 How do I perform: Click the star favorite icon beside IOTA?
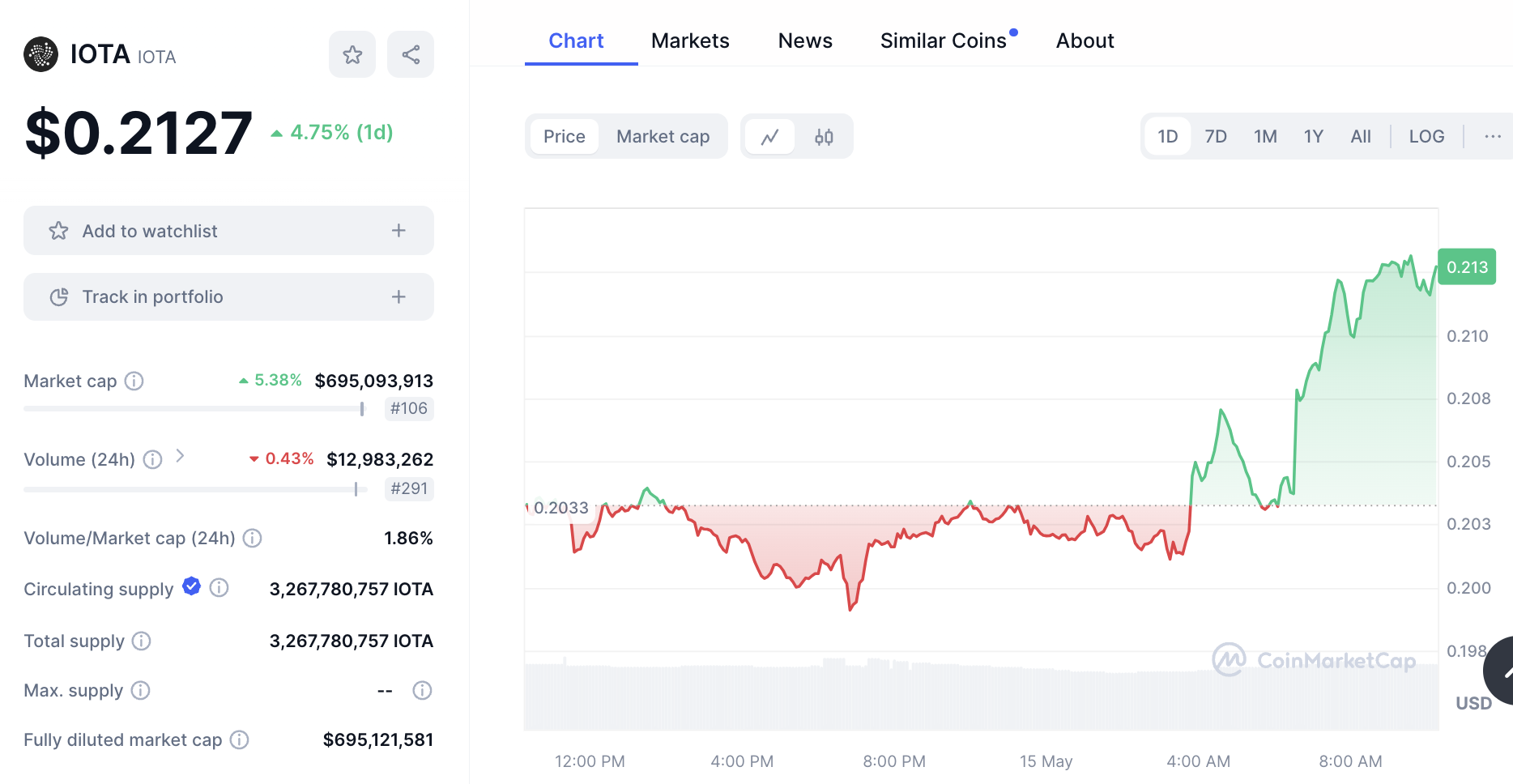(352, 55)
